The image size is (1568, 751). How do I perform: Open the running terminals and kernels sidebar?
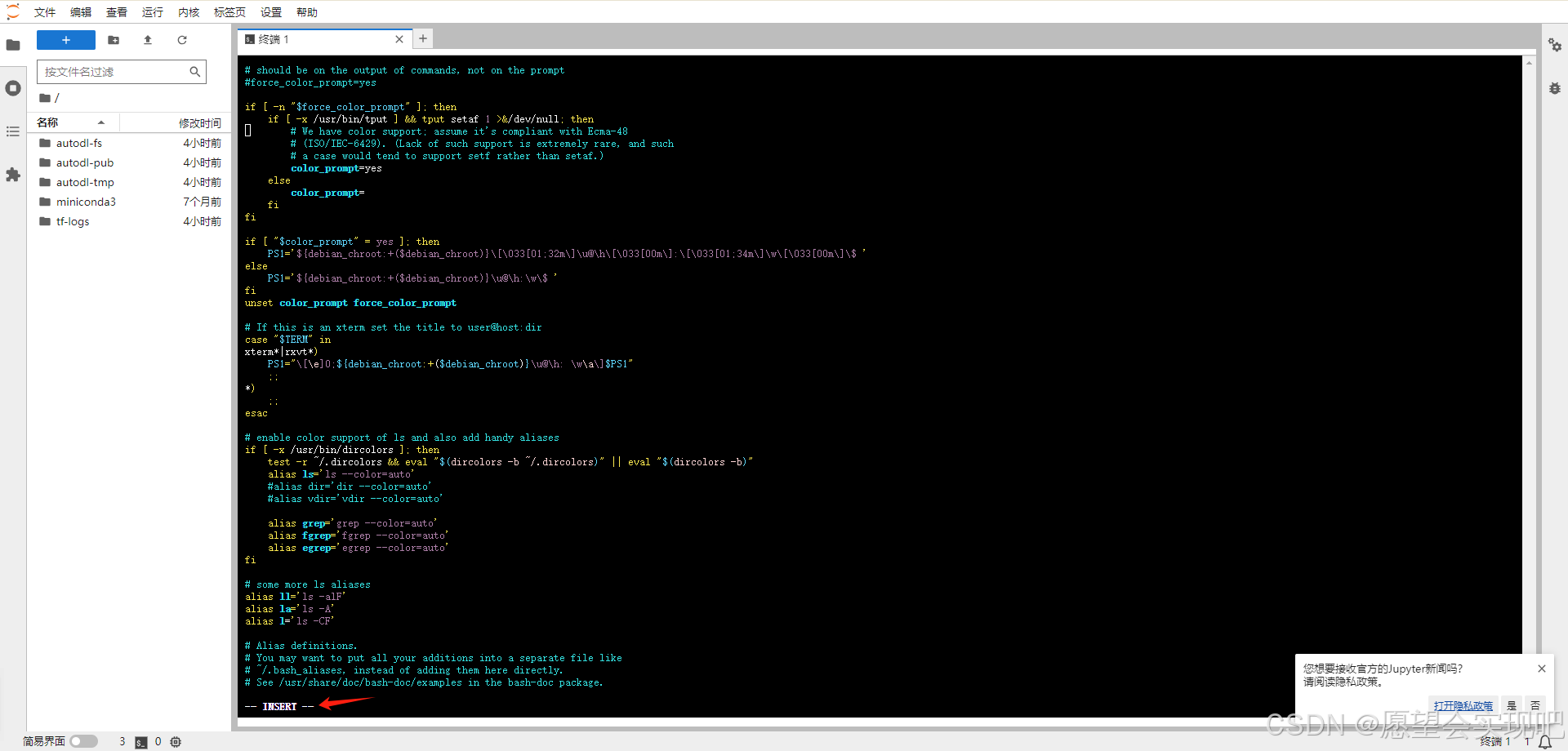click(x=13, y=88)
